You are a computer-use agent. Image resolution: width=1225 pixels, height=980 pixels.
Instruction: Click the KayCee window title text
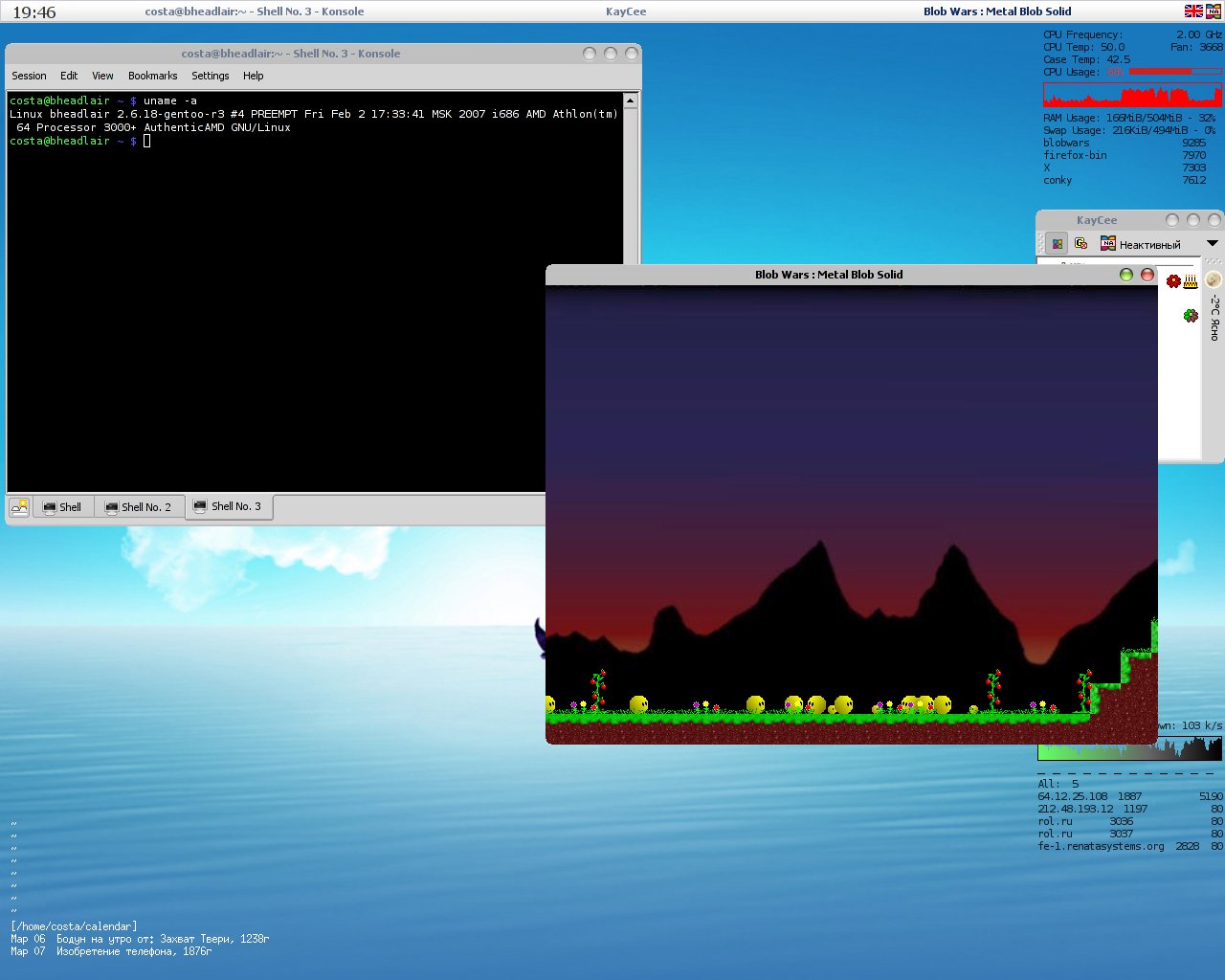1097,220
